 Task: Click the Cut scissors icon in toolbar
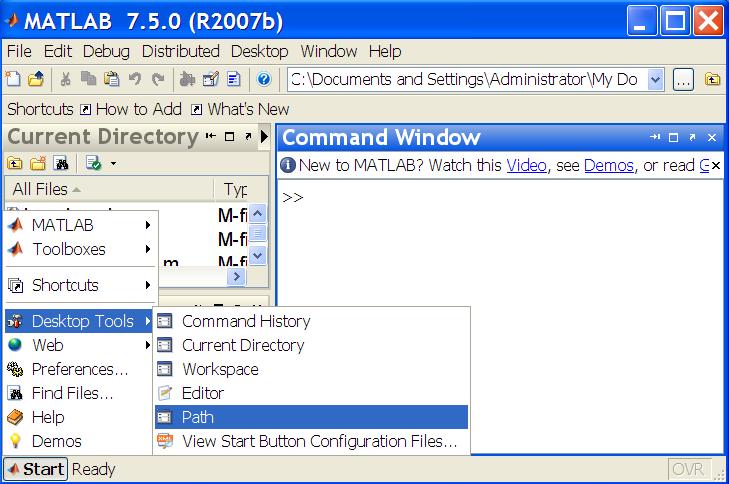65,80
